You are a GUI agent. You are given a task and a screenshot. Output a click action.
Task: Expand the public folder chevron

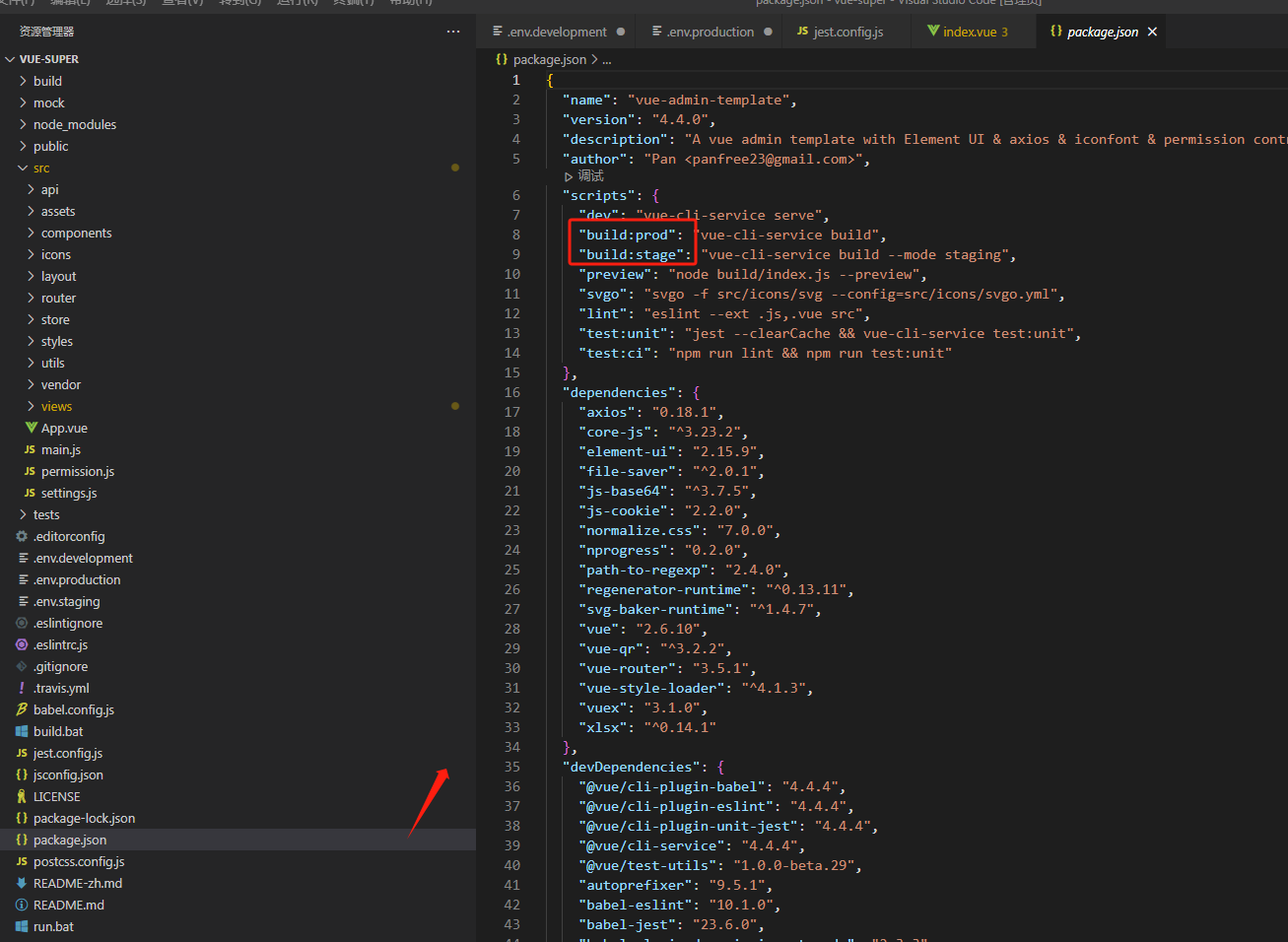(23, 146)
